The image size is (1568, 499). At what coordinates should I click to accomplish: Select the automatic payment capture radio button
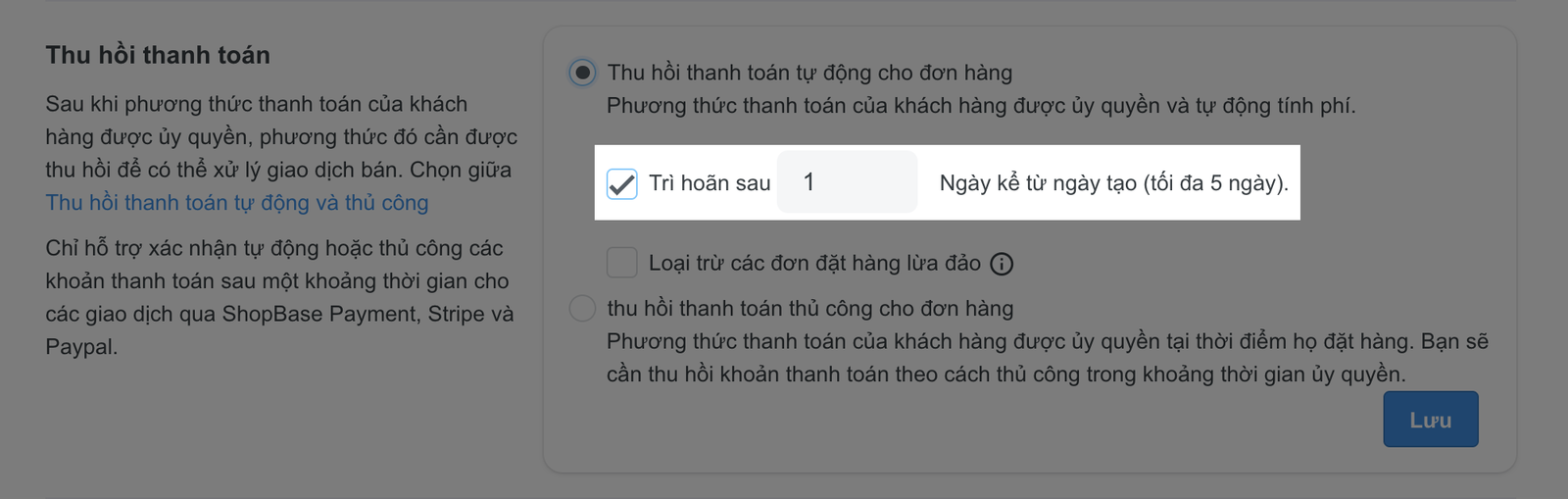[582, 73]
